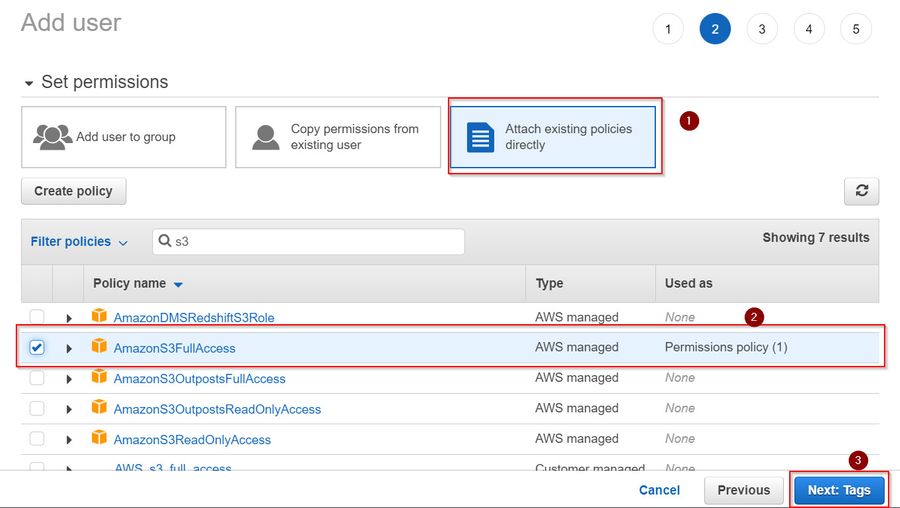Select wizard step 2 indicator
900x508 pixels.
point(715,29)
